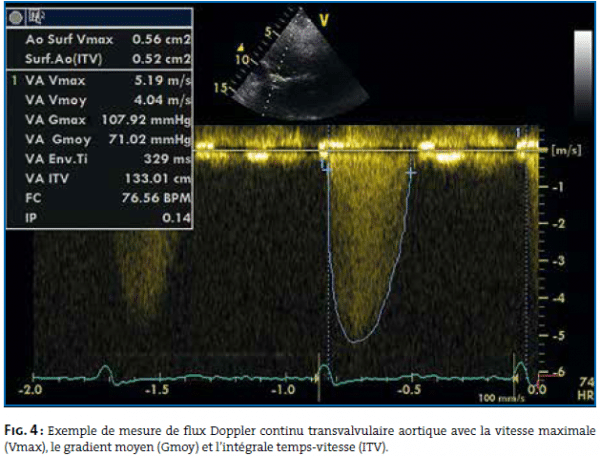The width and height of the screenshot is (600, 456).
Task: Select the FC 76.56 BPM row
Action: pyautogui.click(x=101, y=199)
